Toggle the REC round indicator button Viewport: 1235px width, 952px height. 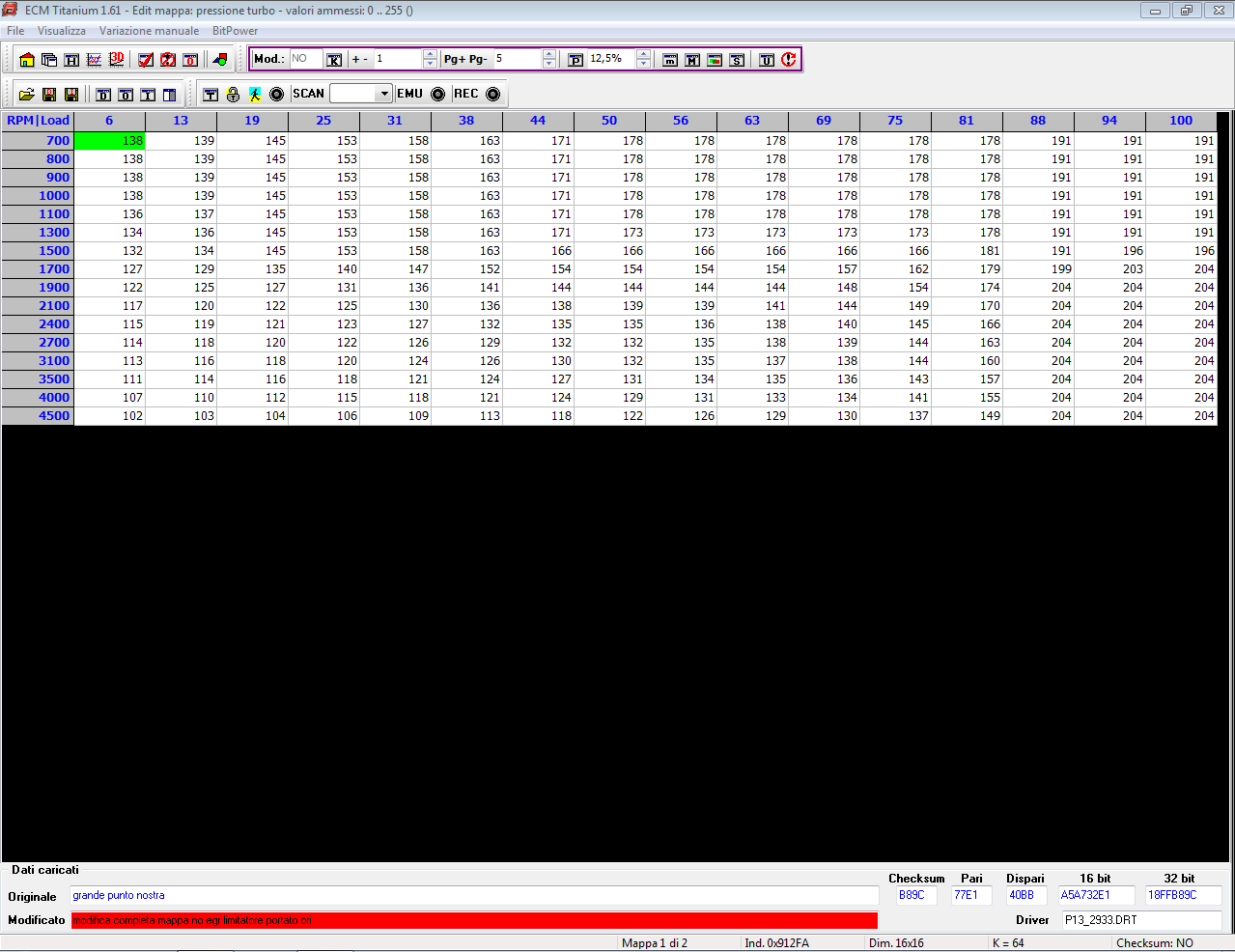[x=493, y=94]
